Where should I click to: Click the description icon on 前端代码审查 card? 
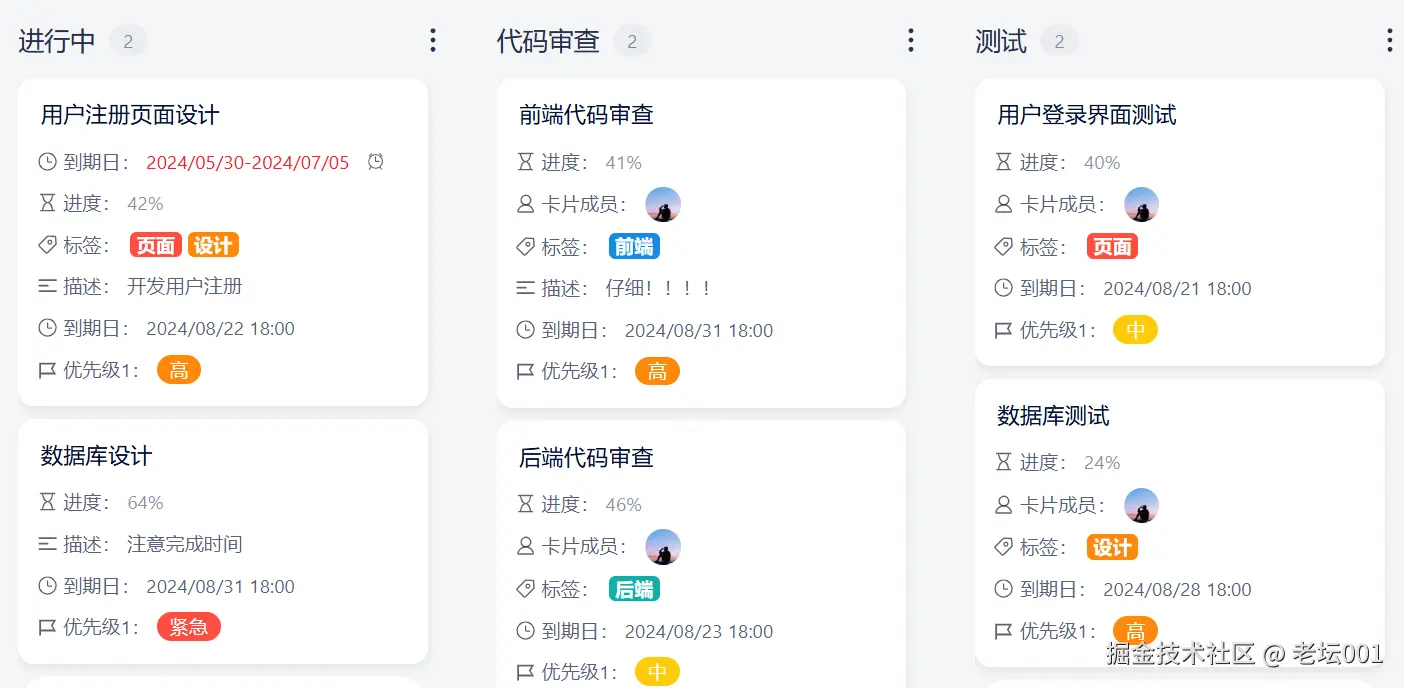click(524, 286)
